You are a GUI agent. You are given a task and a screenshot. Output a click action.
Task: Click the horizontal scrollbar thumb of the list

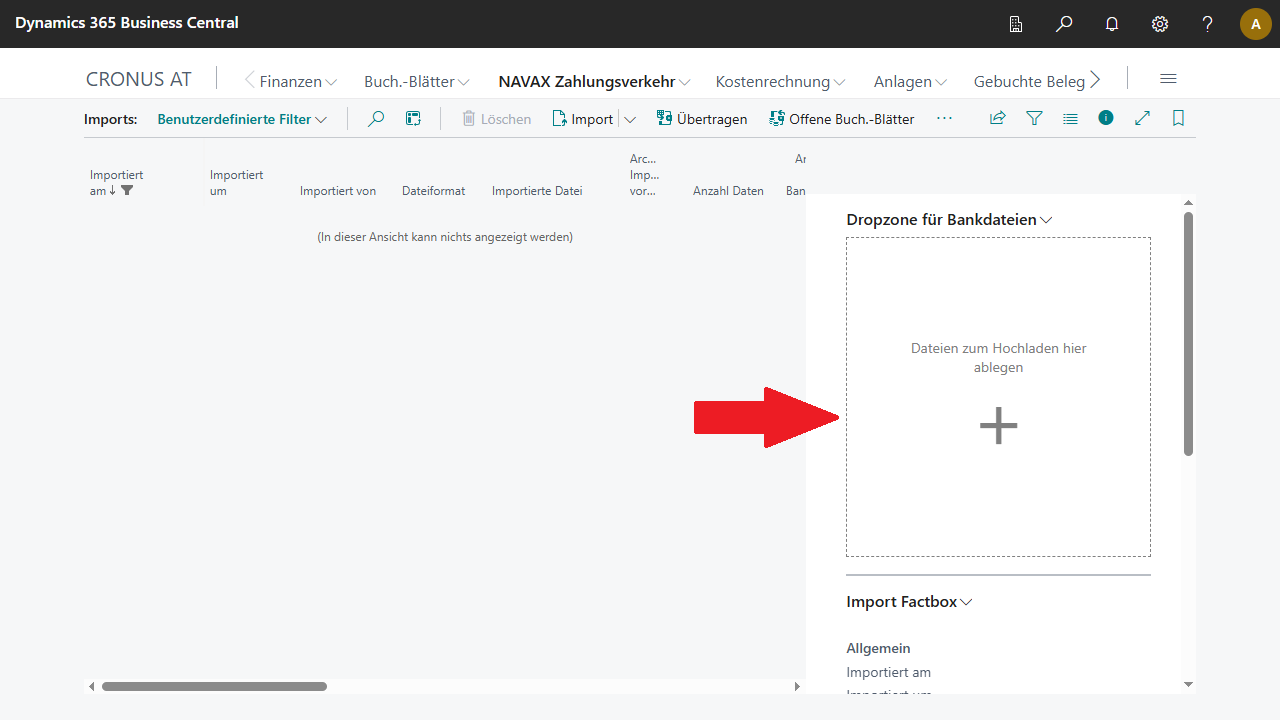(x=214, y=686)
